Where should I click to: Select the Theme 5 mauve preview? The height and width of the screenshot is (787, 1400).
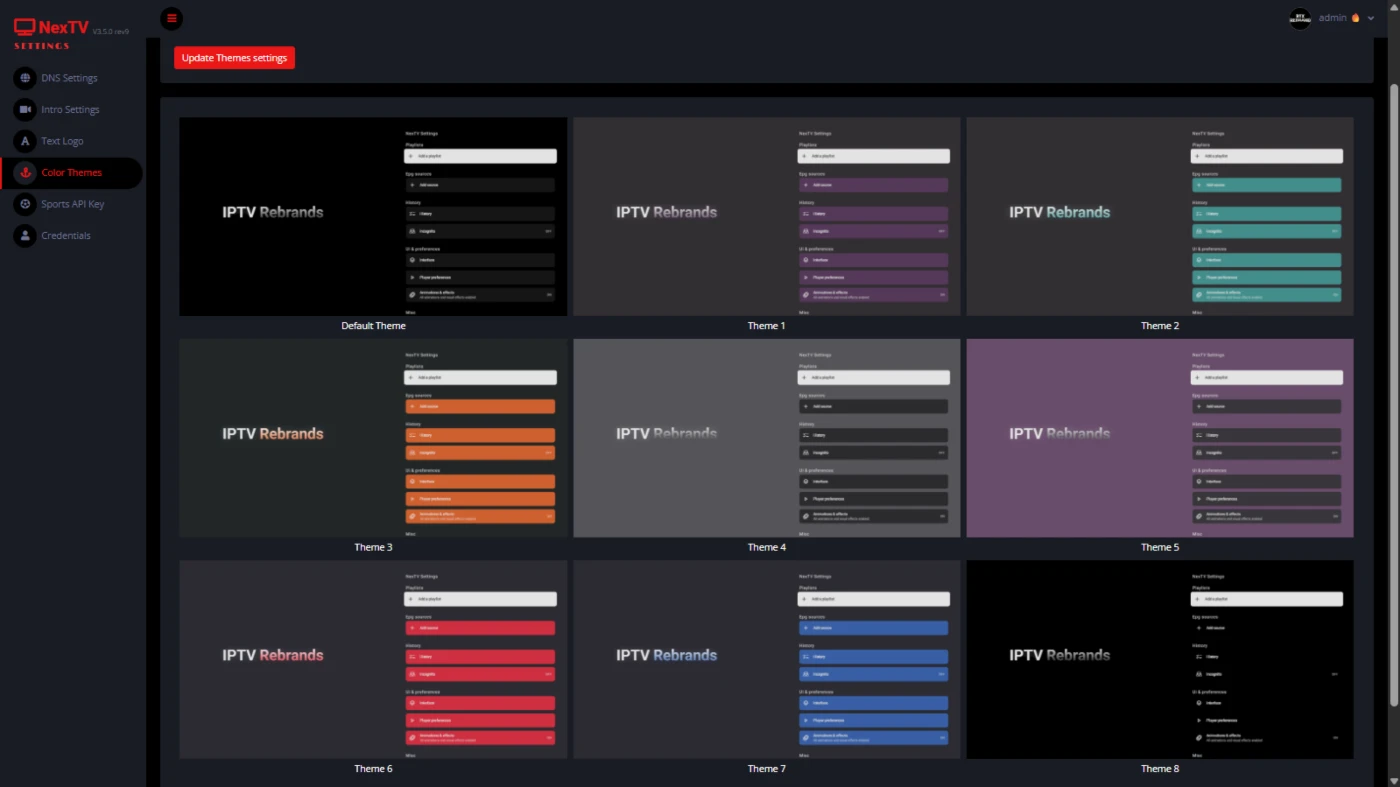click(1160, 438)
